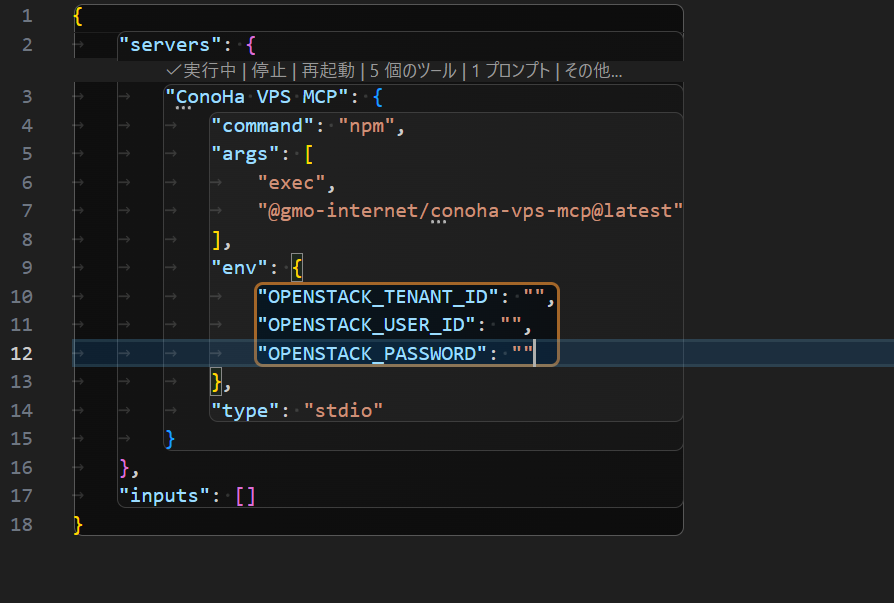The height and width of the screenshot is (603, 894).
Task: Click empty brackets of "inputs" array
Action: point(246,495)
